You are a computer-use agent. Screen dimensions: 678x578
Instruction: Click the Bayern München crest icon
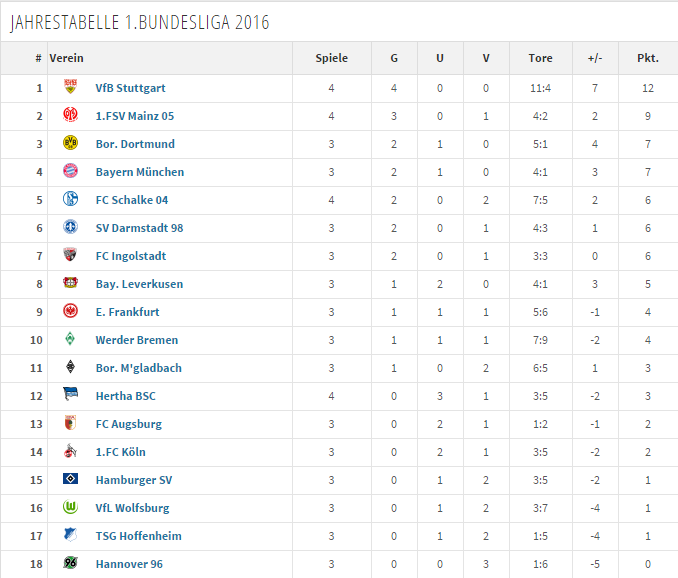70,171
